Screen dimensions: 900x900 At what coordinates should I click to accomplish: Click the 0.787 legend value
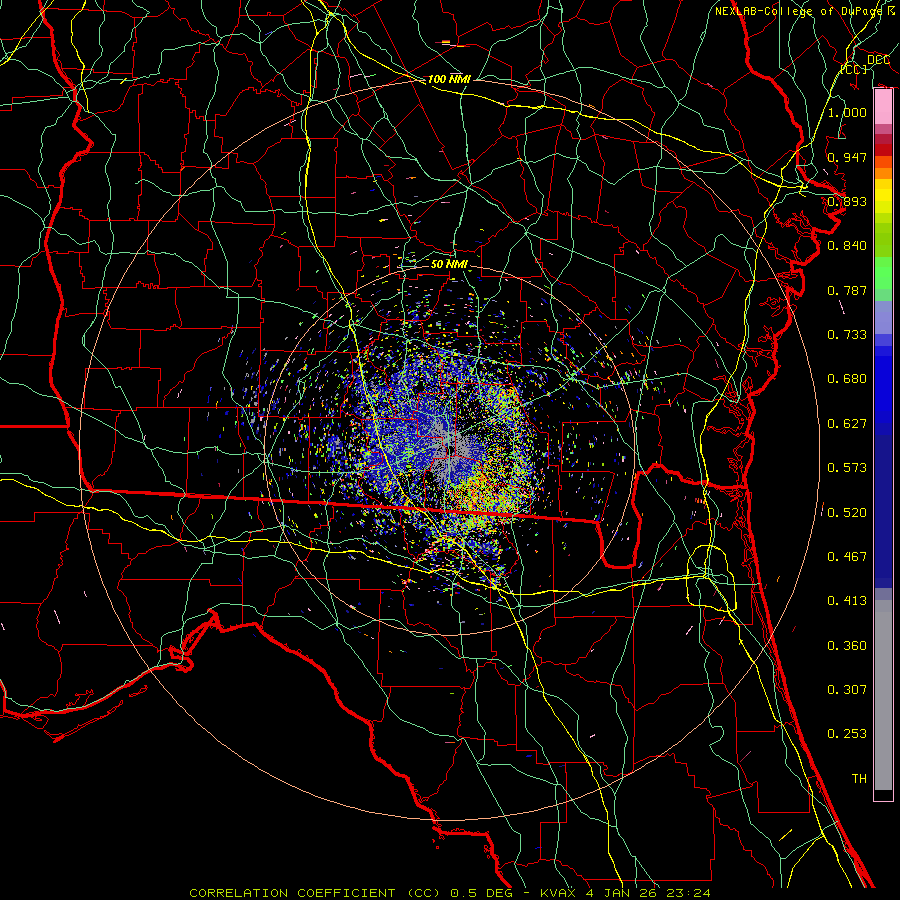(847, 290)
